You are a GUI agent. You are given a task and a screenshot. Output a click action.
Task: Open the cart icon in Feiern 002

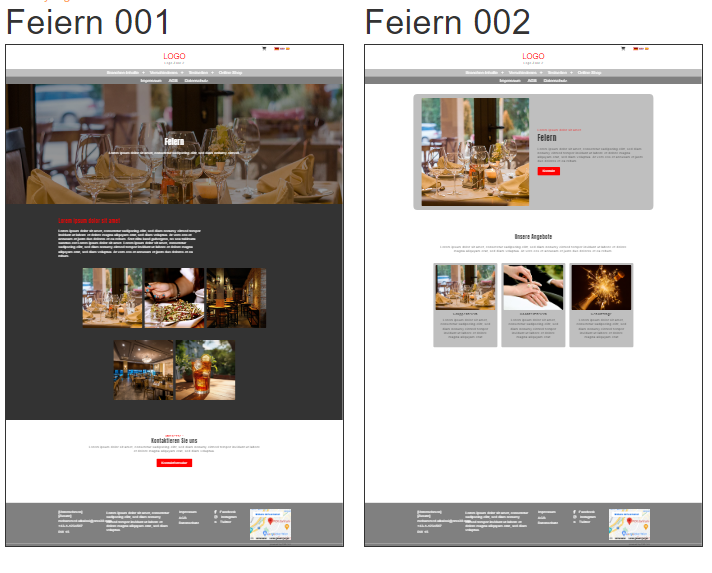(x=623, y=49)
